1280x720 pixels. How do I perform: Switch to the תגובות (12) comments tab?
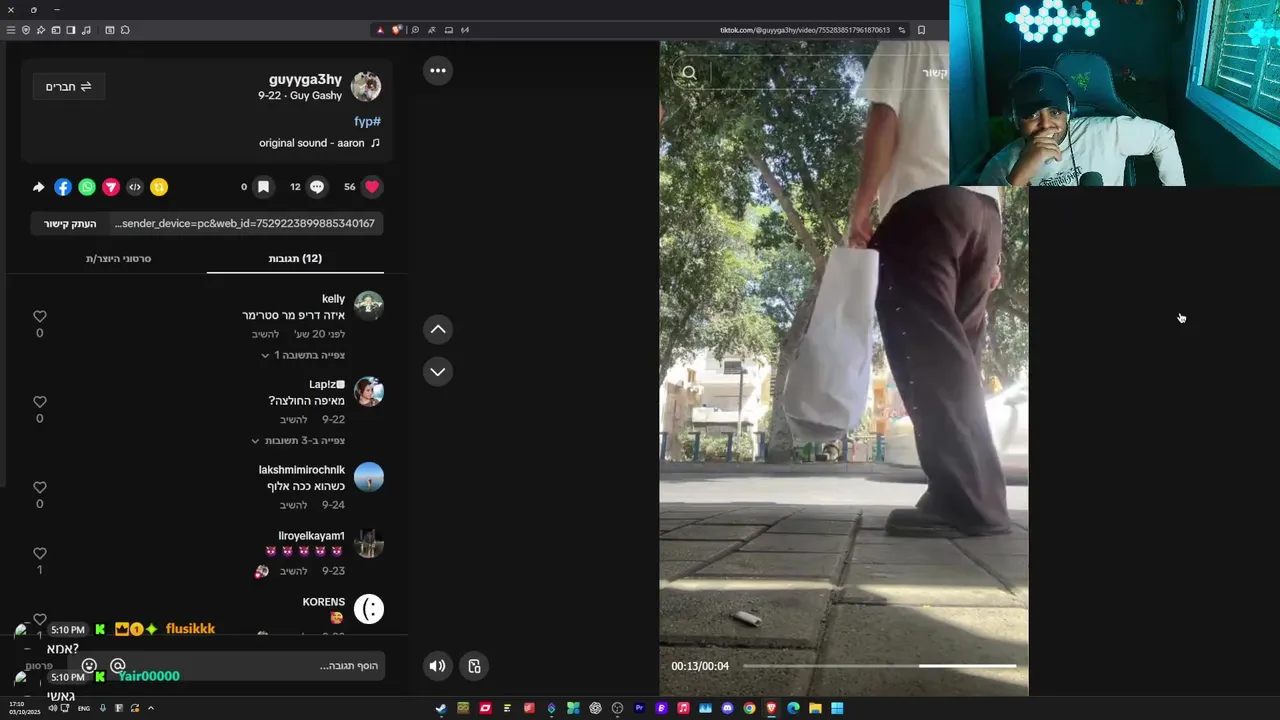click(x=295, y=258)
